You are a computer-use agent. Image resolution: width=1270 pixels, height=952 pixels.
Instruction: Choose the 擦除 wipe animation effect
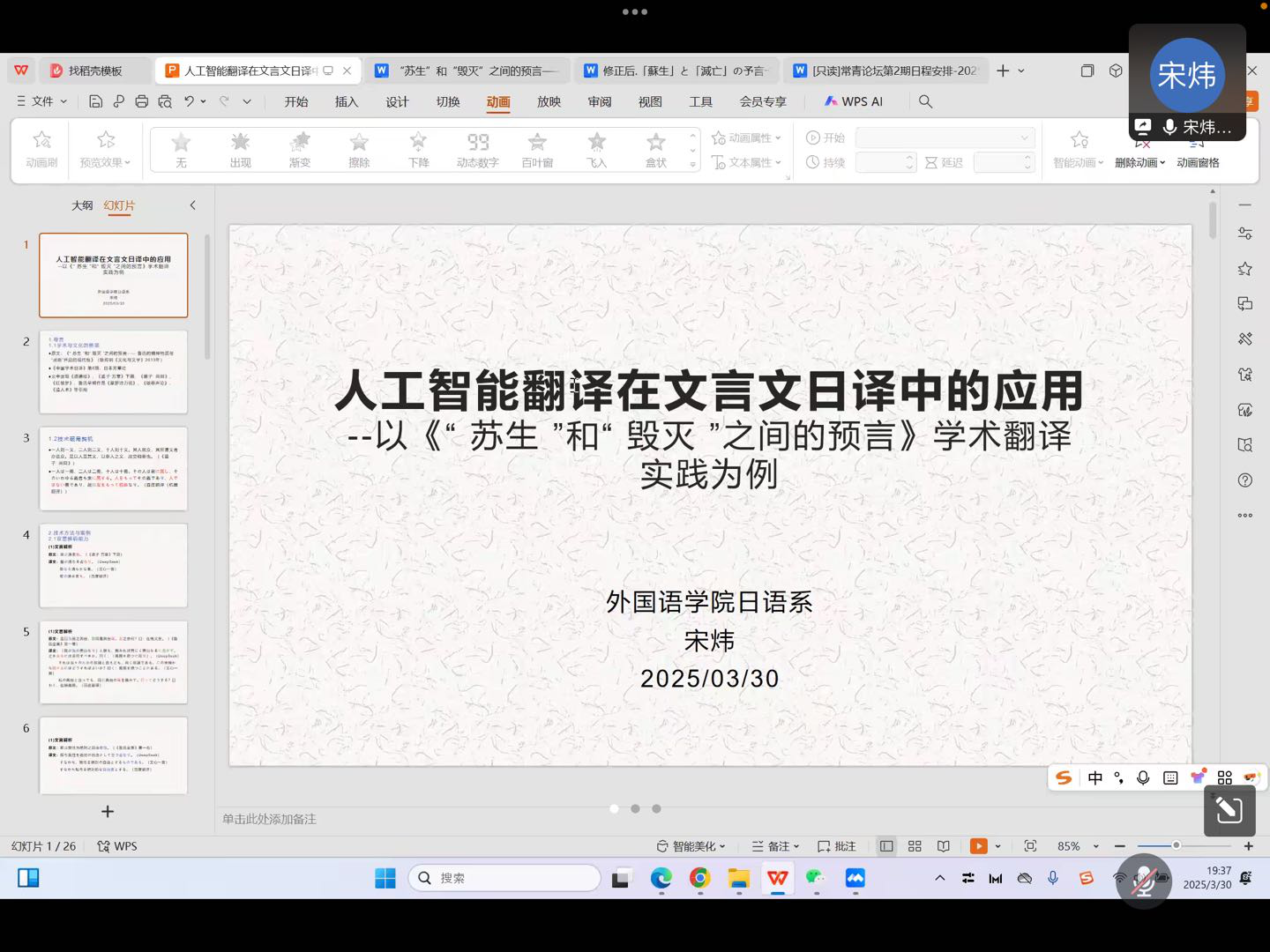(359, 149)
